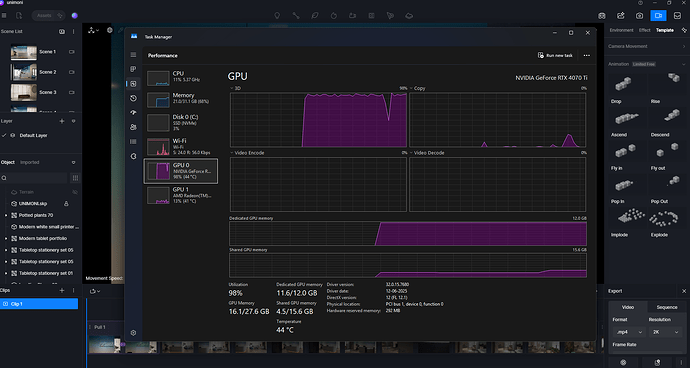Open the Copy graph engine dropdown
Viewport: 690px width, 368px height.
pos(411,88)
